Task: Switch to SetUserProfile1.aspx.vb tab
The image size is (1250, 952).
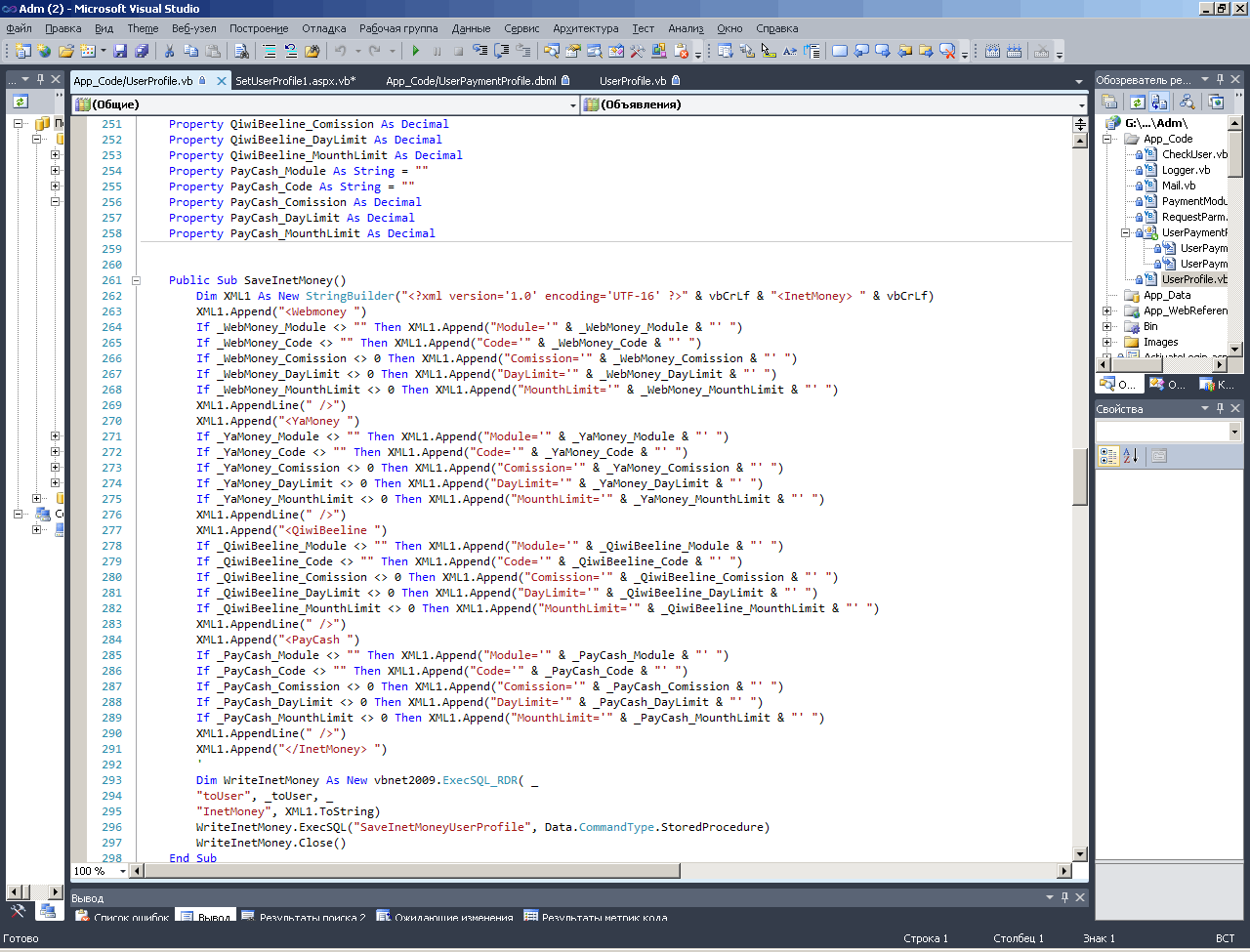Action: click(x=296, y=81)
